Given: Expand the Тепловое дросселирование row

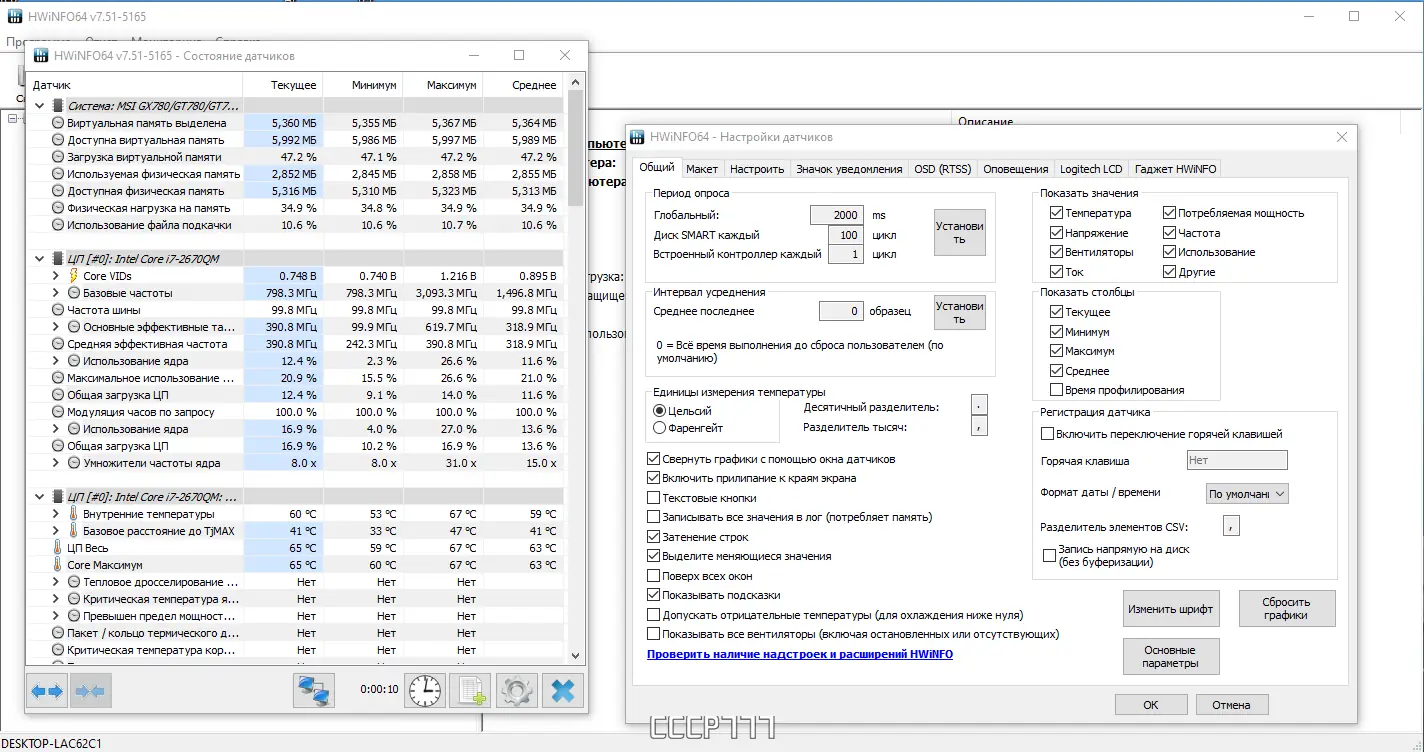Looking at the screenshot, I should click(56, 582).
